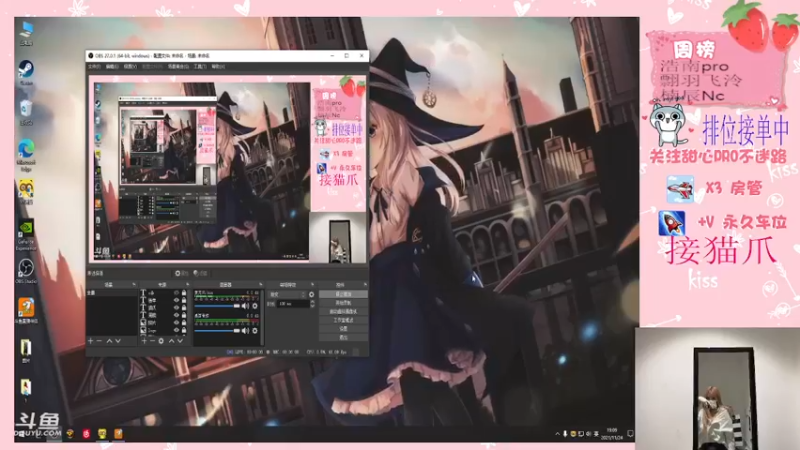Open the Properties button above the docks
Viewport: 800px width, 450px height.
click(182, 273)
